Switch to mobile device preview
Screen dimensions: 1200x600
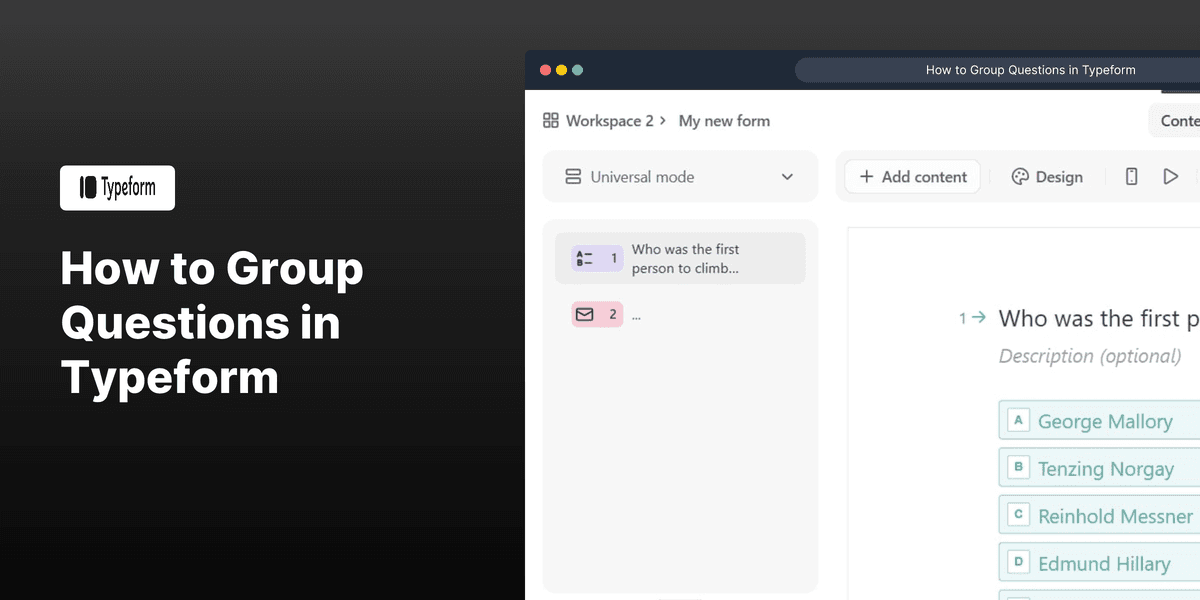click(1131, 176)
